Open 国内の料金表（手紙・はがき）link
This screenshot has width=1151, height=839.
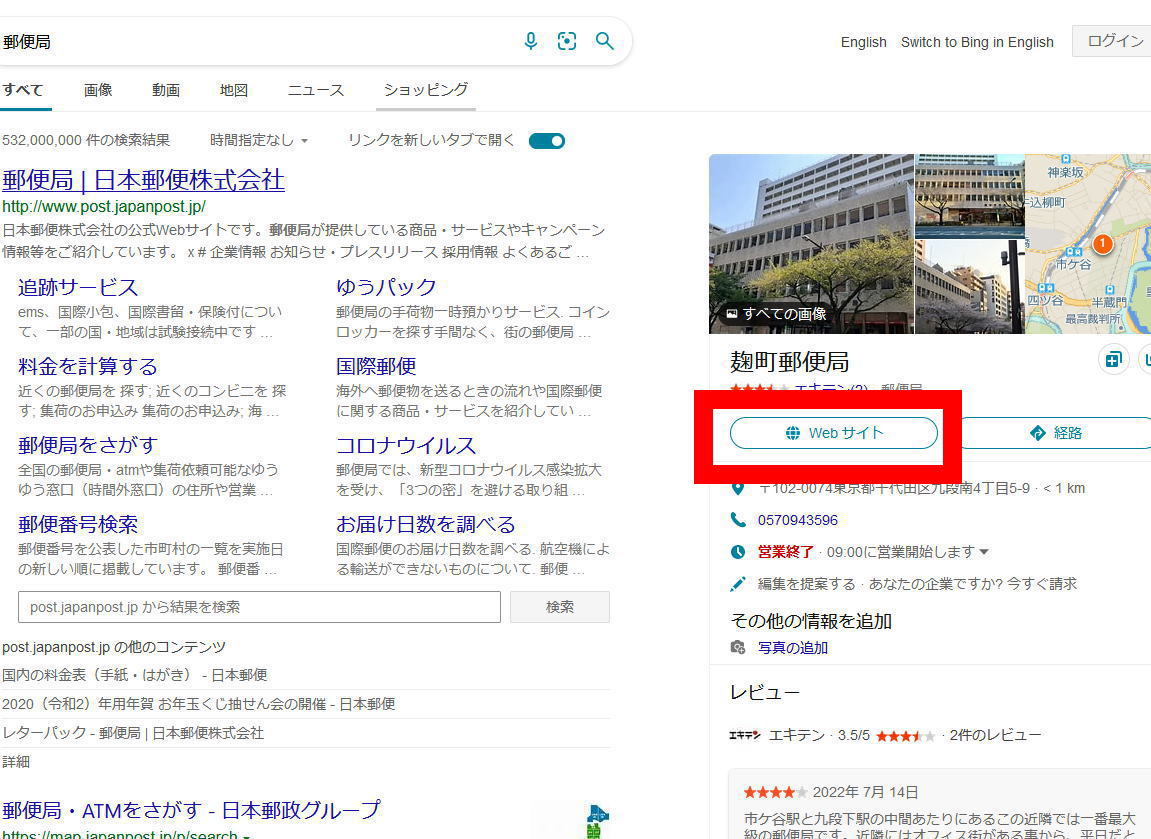[x=135, y=675]
